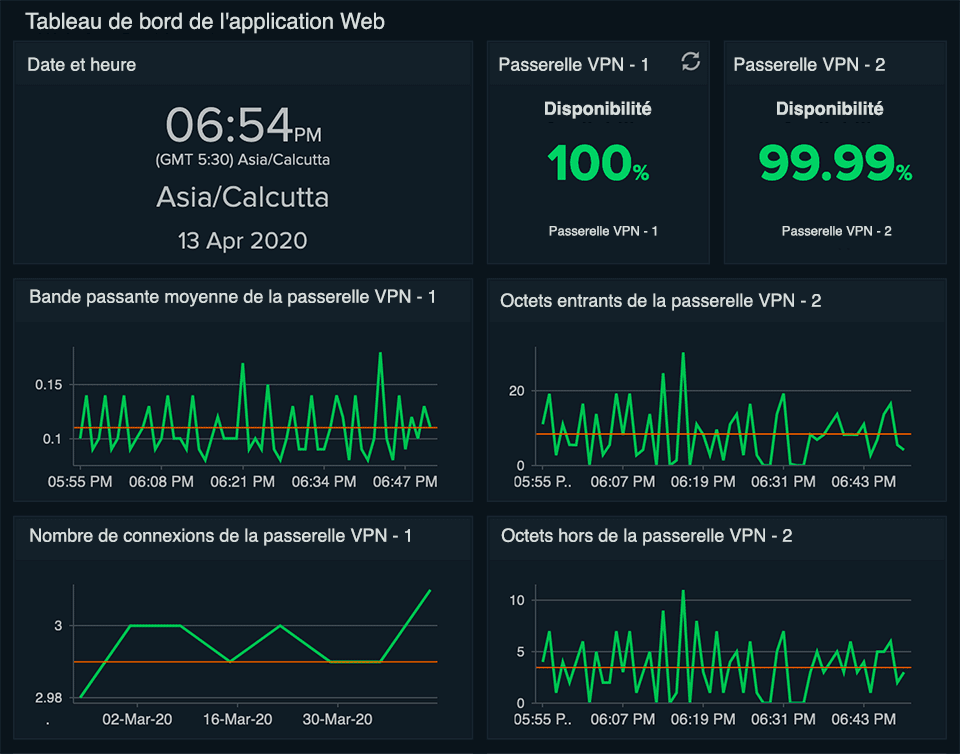The height and width of the screenshot is (754, 960).
Task: Open the Tableau de bord de l'application Web title
Action: click(207, 20)
